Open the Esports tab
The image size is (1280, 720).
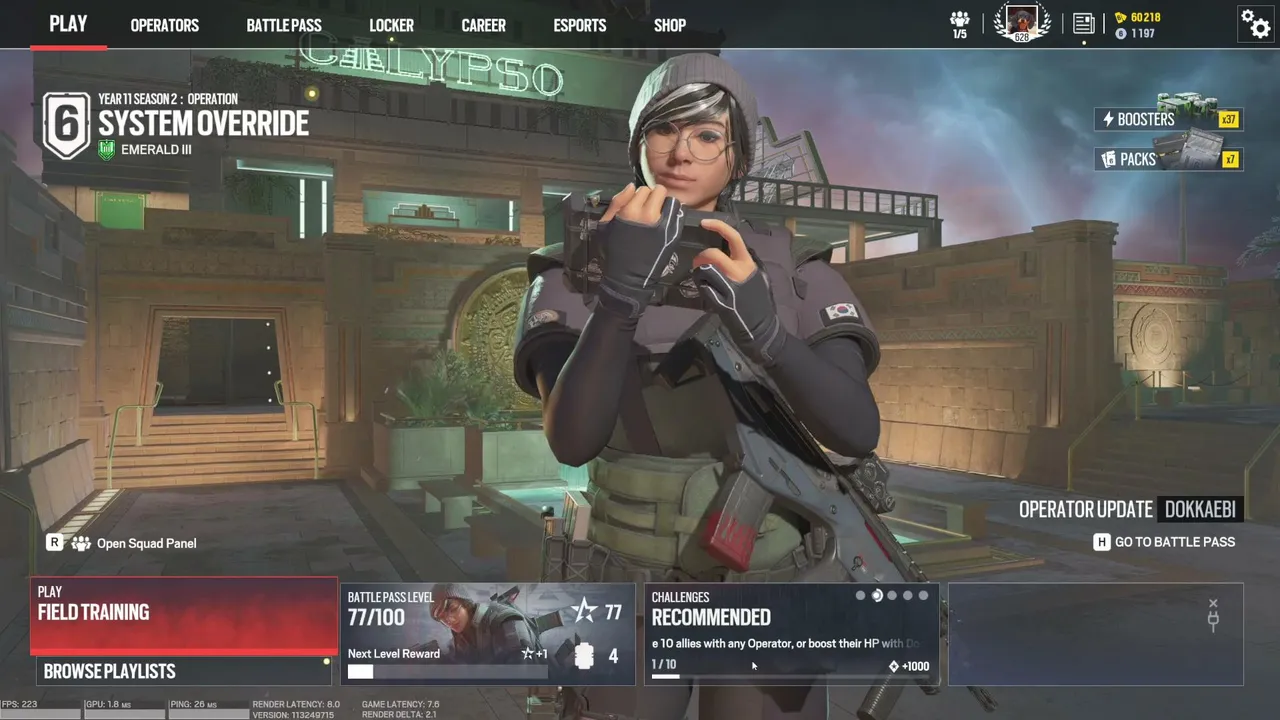tap(579, 25)
